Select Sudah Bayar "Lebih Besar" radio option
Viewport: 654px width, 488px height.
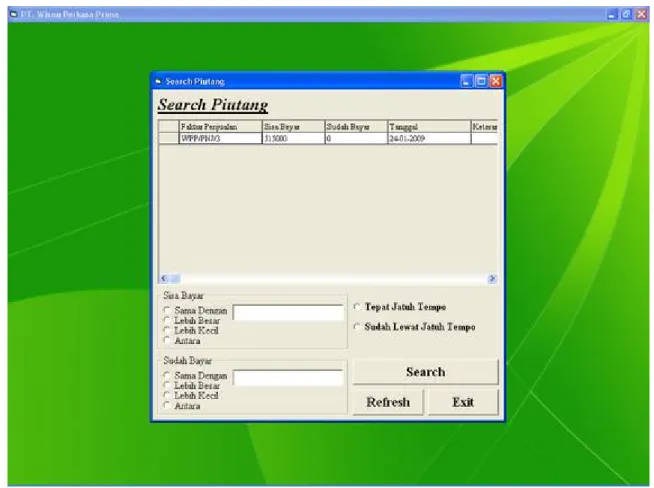pyautogui.click(x=167, y=385)
